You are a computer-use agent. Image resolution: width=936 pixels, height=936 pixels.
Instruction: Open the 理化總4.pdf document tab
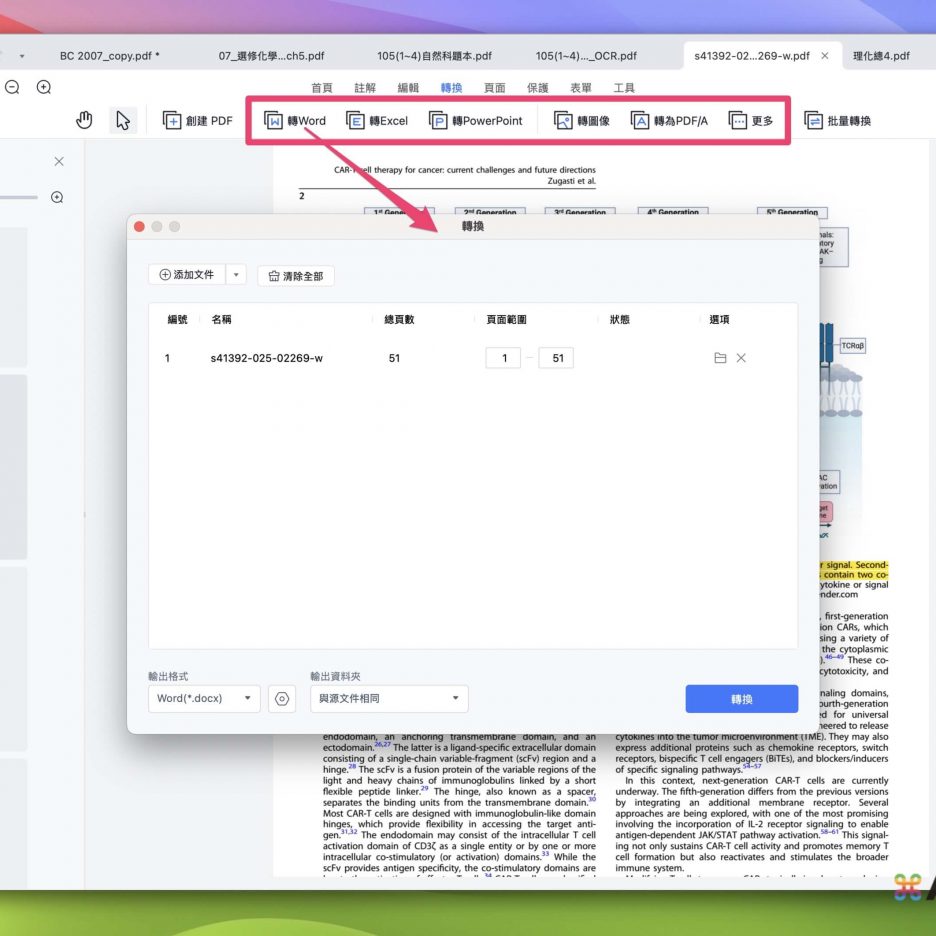(x=881, y=56)
